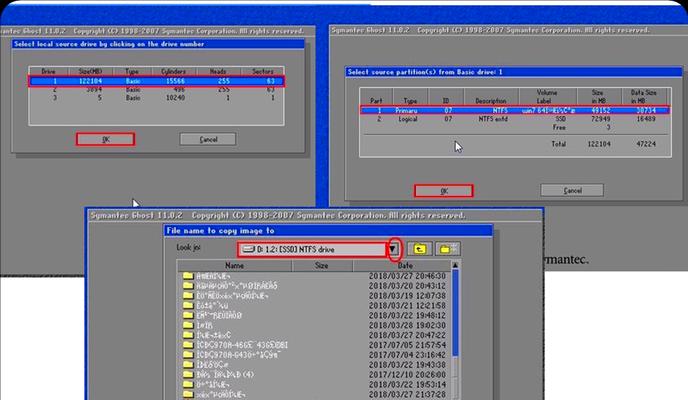Viewport: 688px width, 400px height.
Task: Click the date 2018/03/22 19:43:38
Action: click(407, 365)
